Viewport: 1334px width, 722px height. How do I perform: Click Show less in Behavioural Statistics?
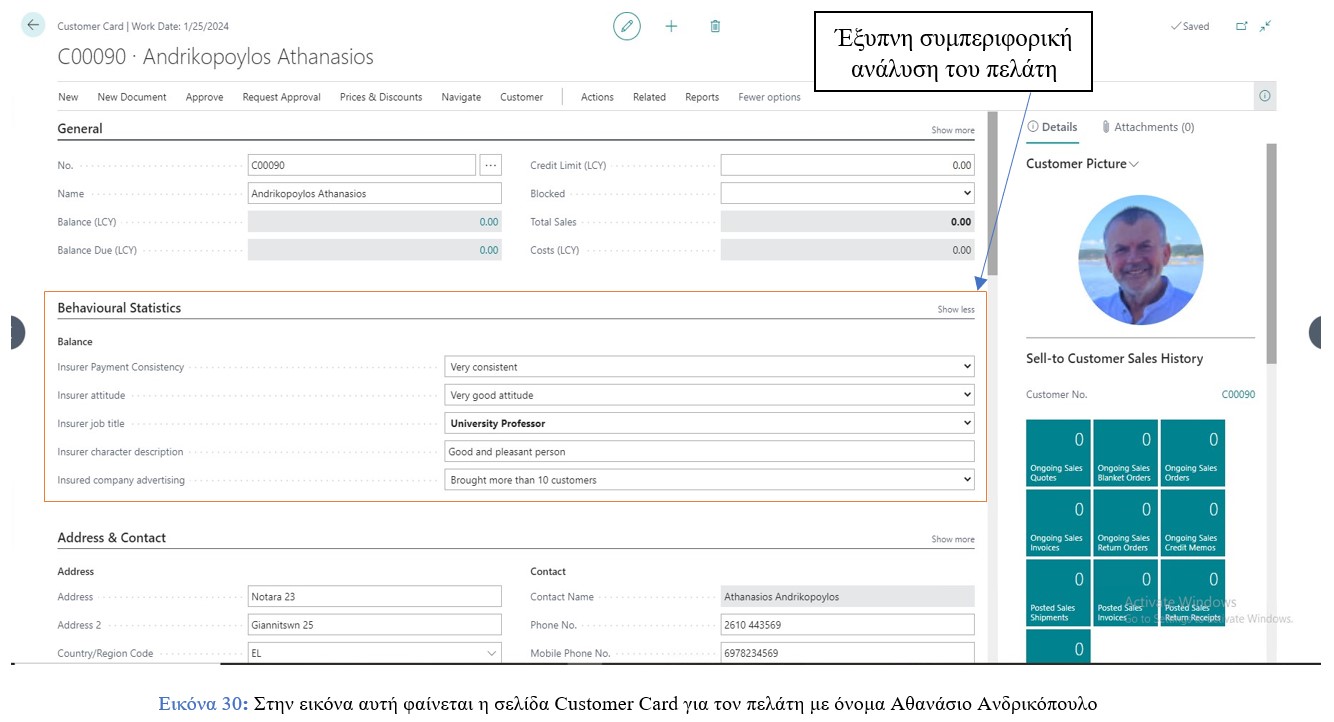click(x=955, y=309)
